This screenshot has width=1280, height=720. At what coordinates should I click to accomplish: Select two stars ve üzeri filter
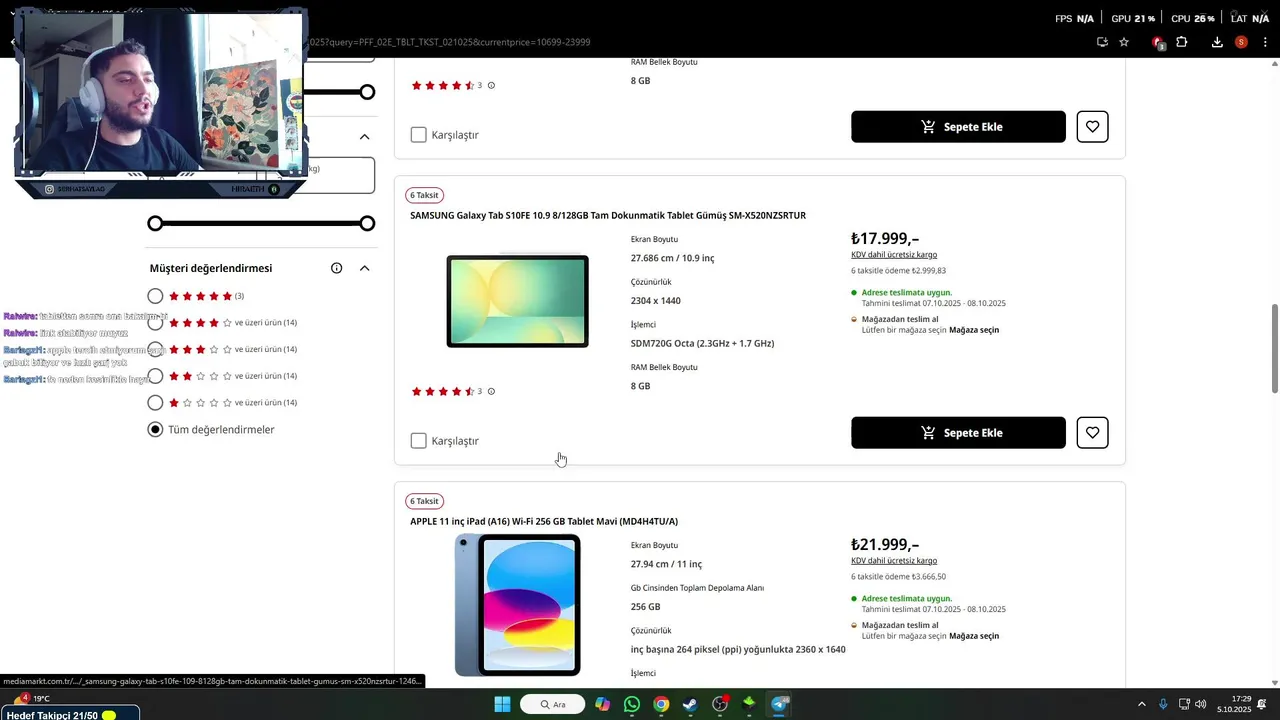(155, 376)
